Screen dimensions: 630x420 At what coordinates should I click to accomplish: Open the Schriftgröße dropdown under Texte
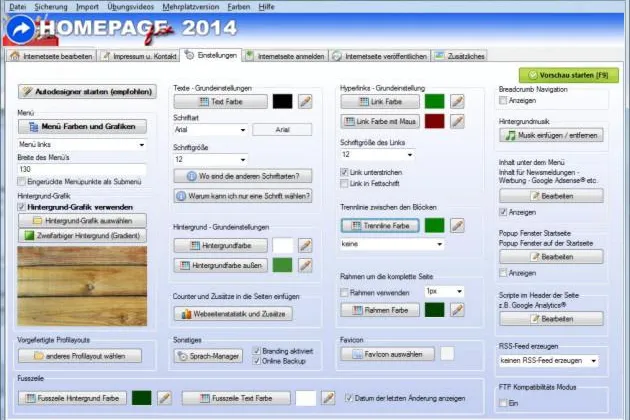pos(211,160)
